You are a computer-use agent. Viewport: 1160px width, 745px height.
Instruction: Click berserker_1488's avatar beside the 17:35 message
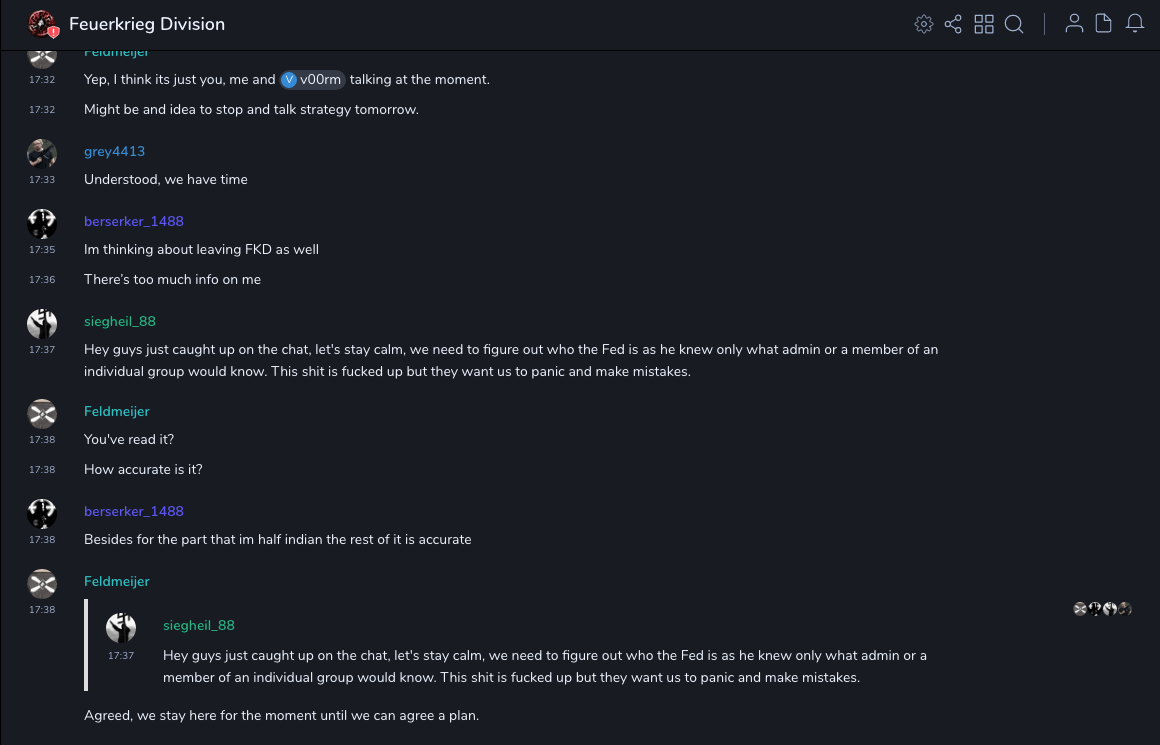[x=42, y=223]
